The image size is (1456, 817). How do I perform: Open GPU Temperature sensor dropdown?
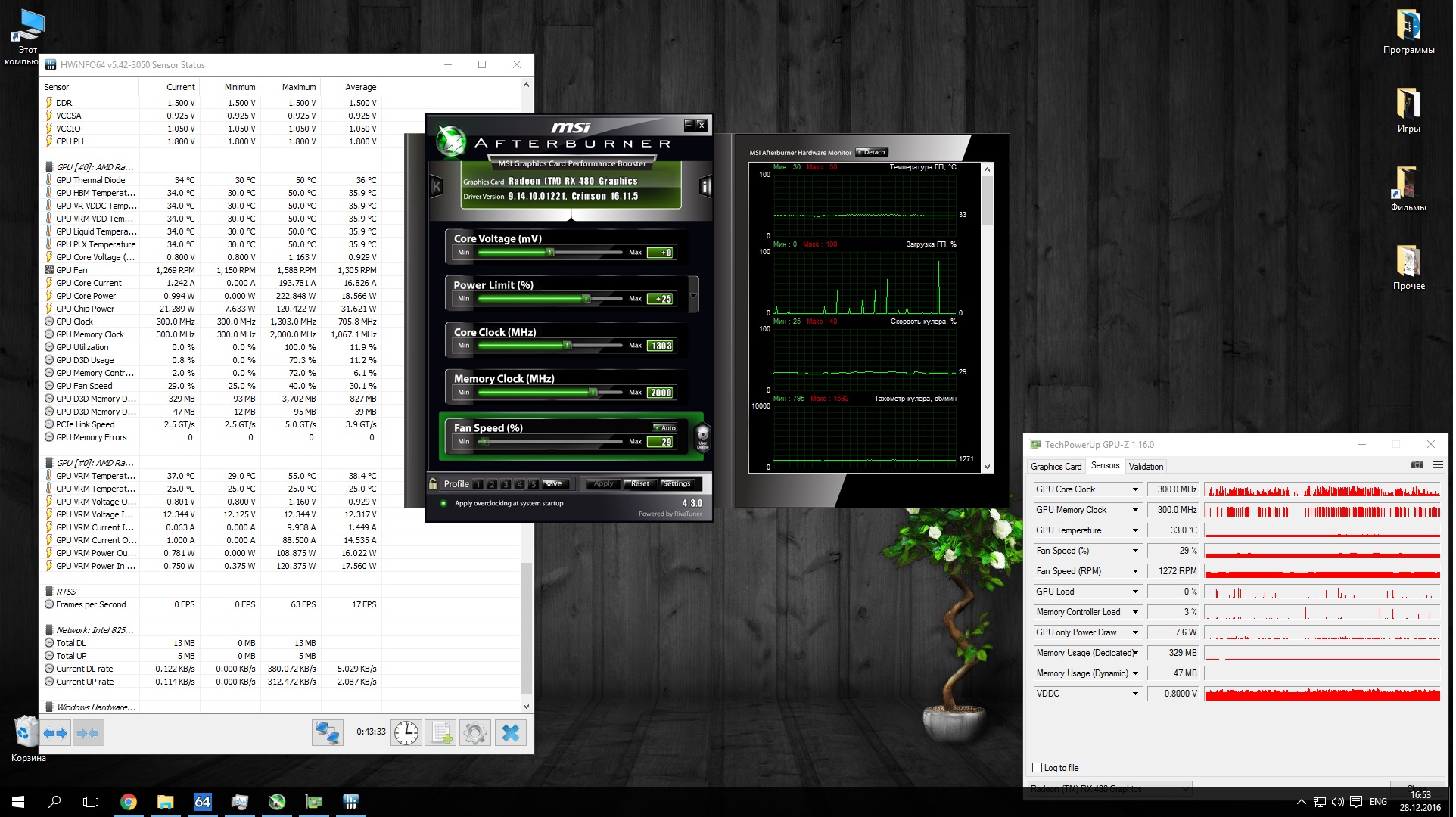(1135, 531)
